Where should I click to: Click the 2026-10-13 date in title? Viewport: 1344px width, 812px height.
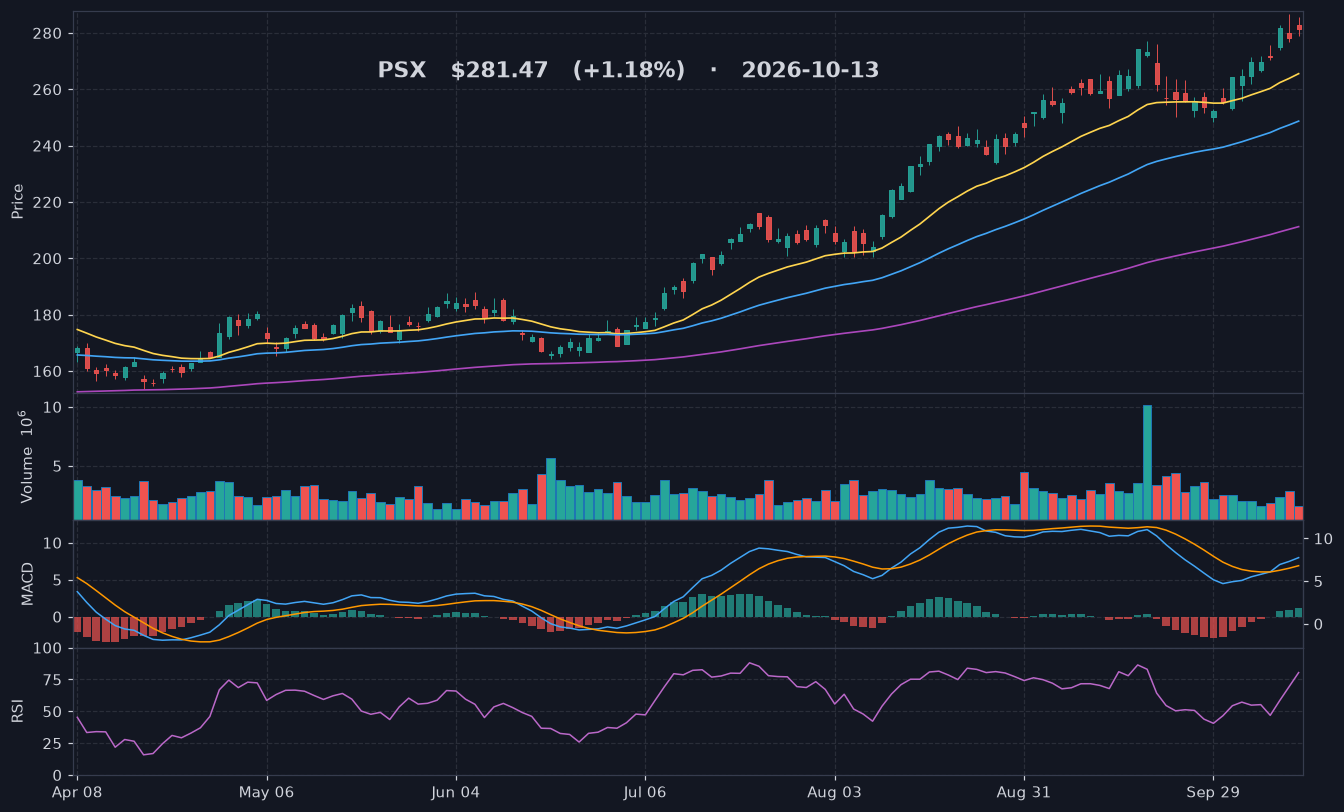click(x=810, y=71)
